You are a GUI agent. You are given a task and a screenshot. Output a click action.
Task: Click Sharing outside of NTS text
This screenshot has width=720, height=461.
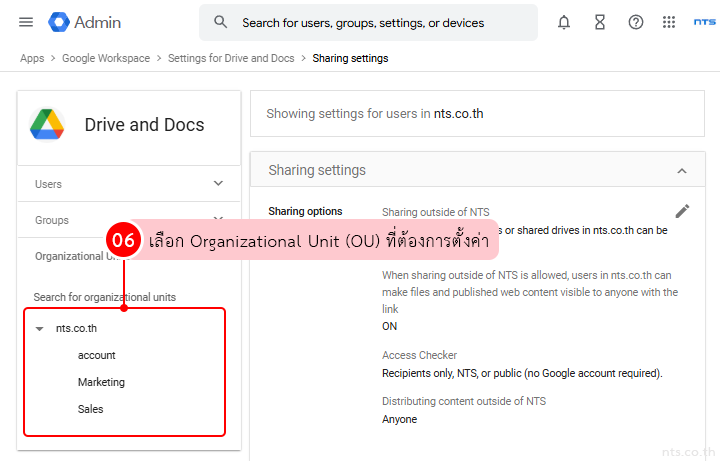[x=436, y=212]
